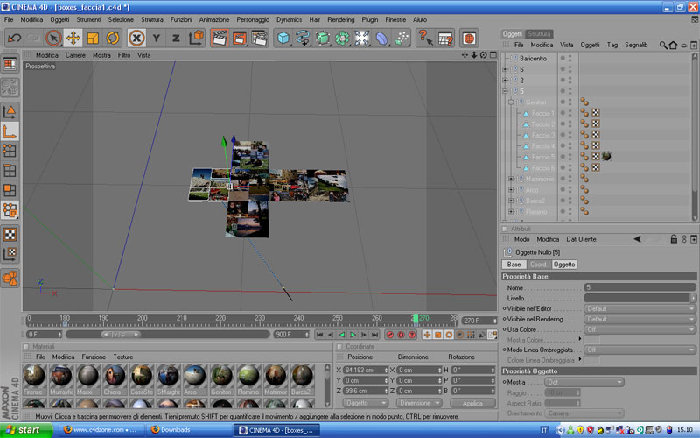Click the spline objects icon
The width and height of the screenshot is (700, 438).
point(303,38)
